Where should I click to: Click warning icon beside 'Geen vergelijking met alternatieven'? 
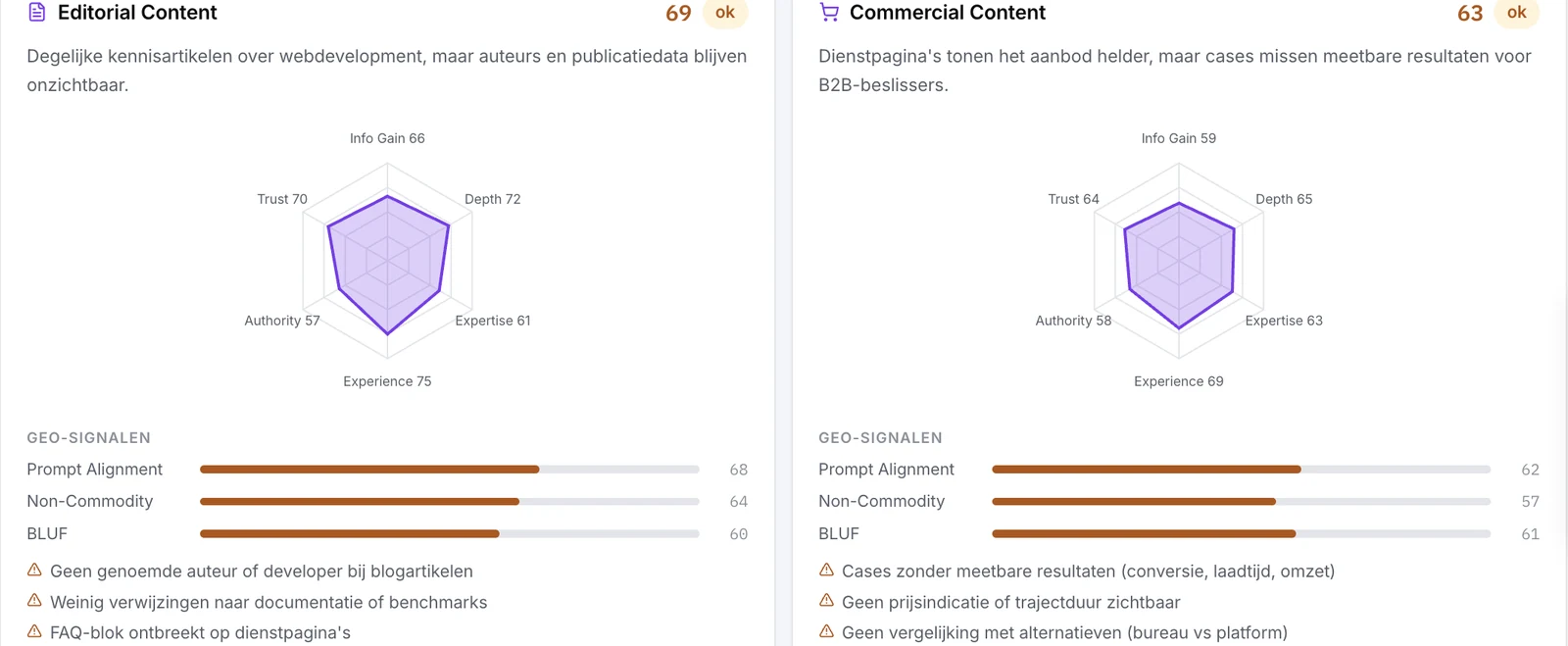click(x=826, y=631)
